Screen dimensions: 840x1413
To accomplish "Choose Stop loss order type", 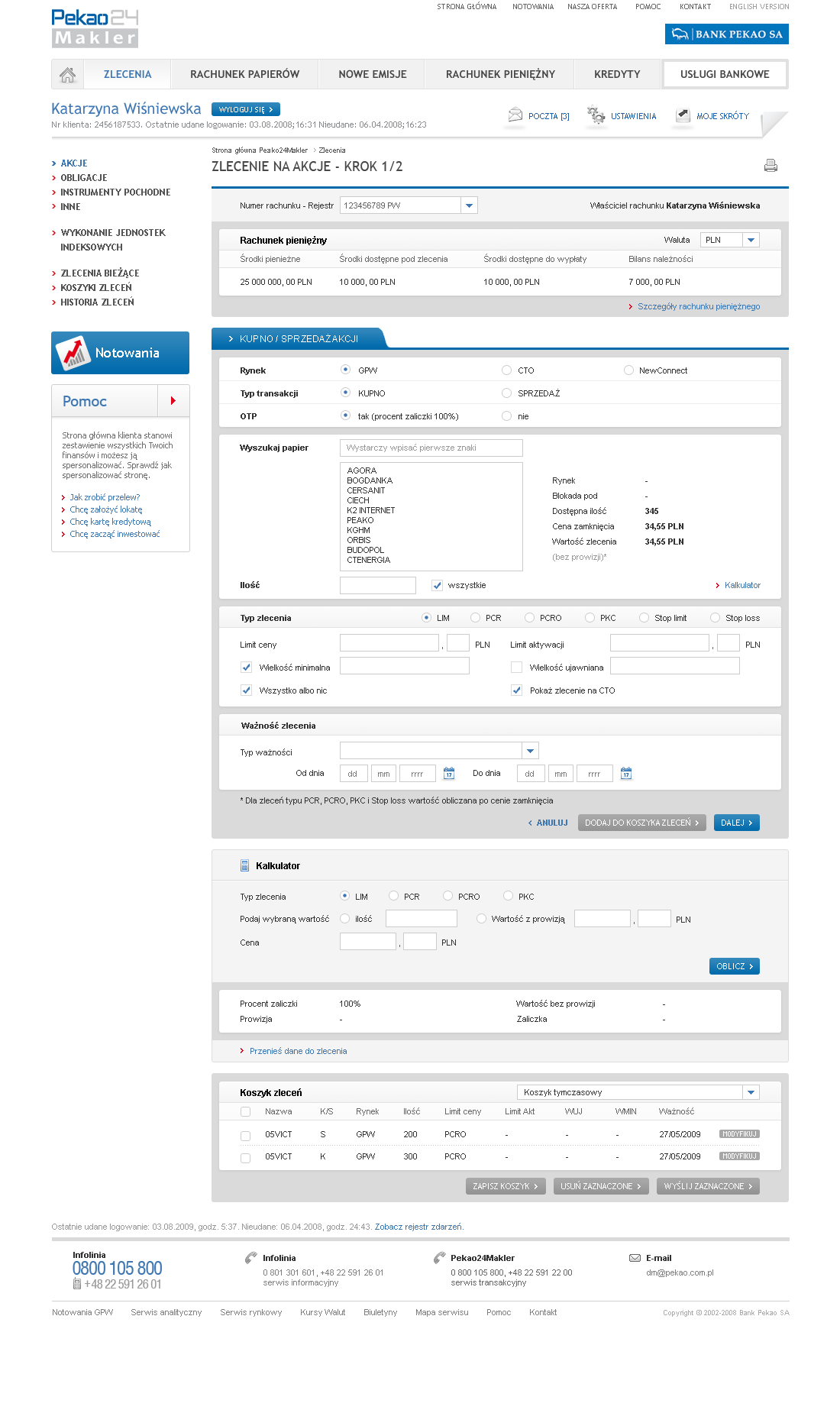I will 715,618.
